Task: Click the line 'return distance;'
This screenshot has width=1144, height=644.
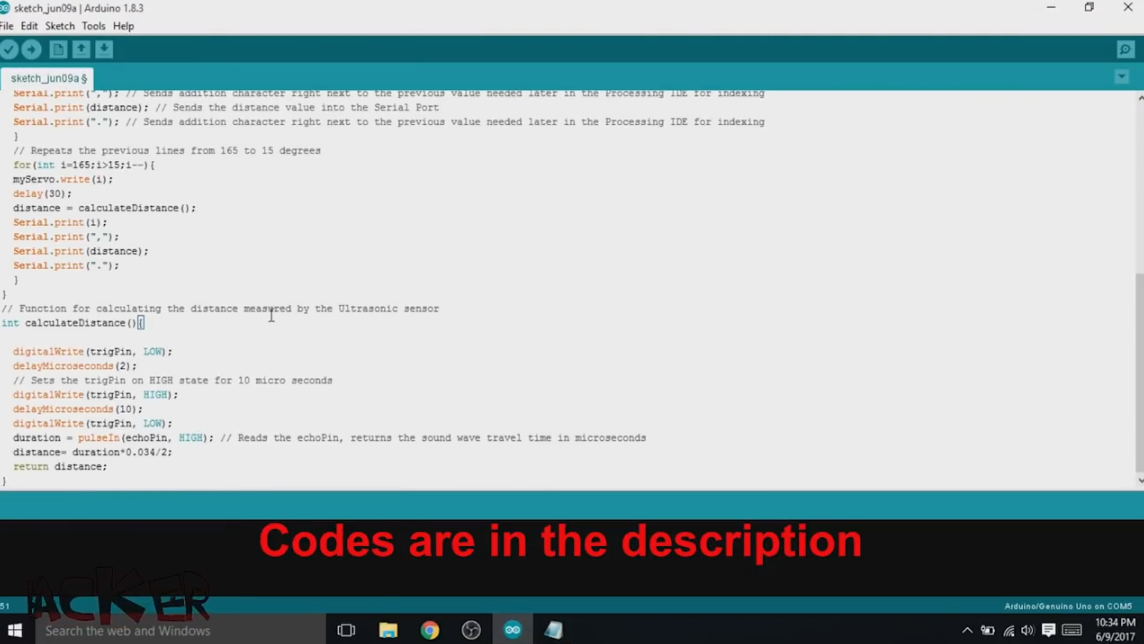Action: coord(60,467)
